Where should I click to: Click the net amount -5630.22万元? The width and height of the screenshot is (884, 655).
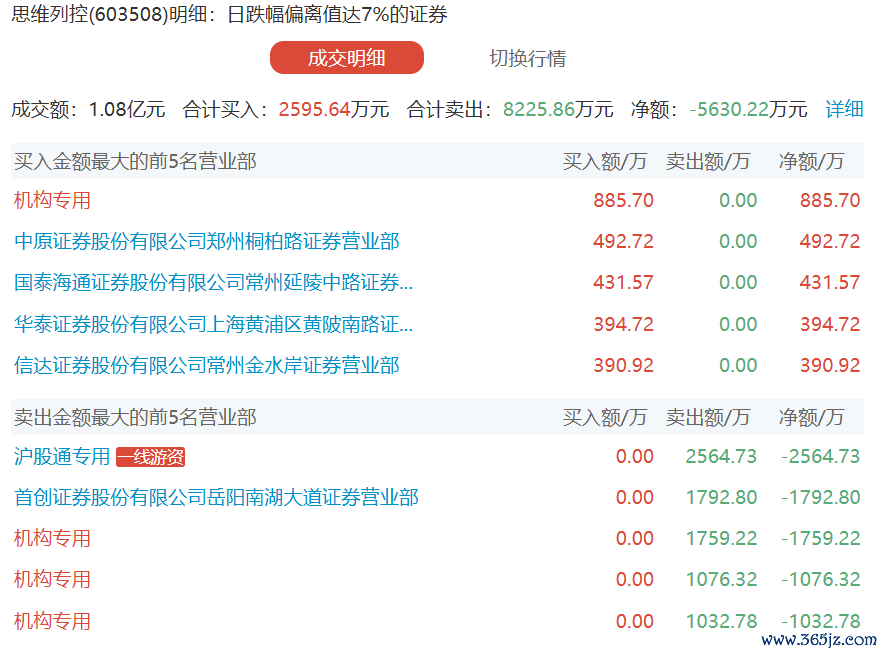coord(748,109)
